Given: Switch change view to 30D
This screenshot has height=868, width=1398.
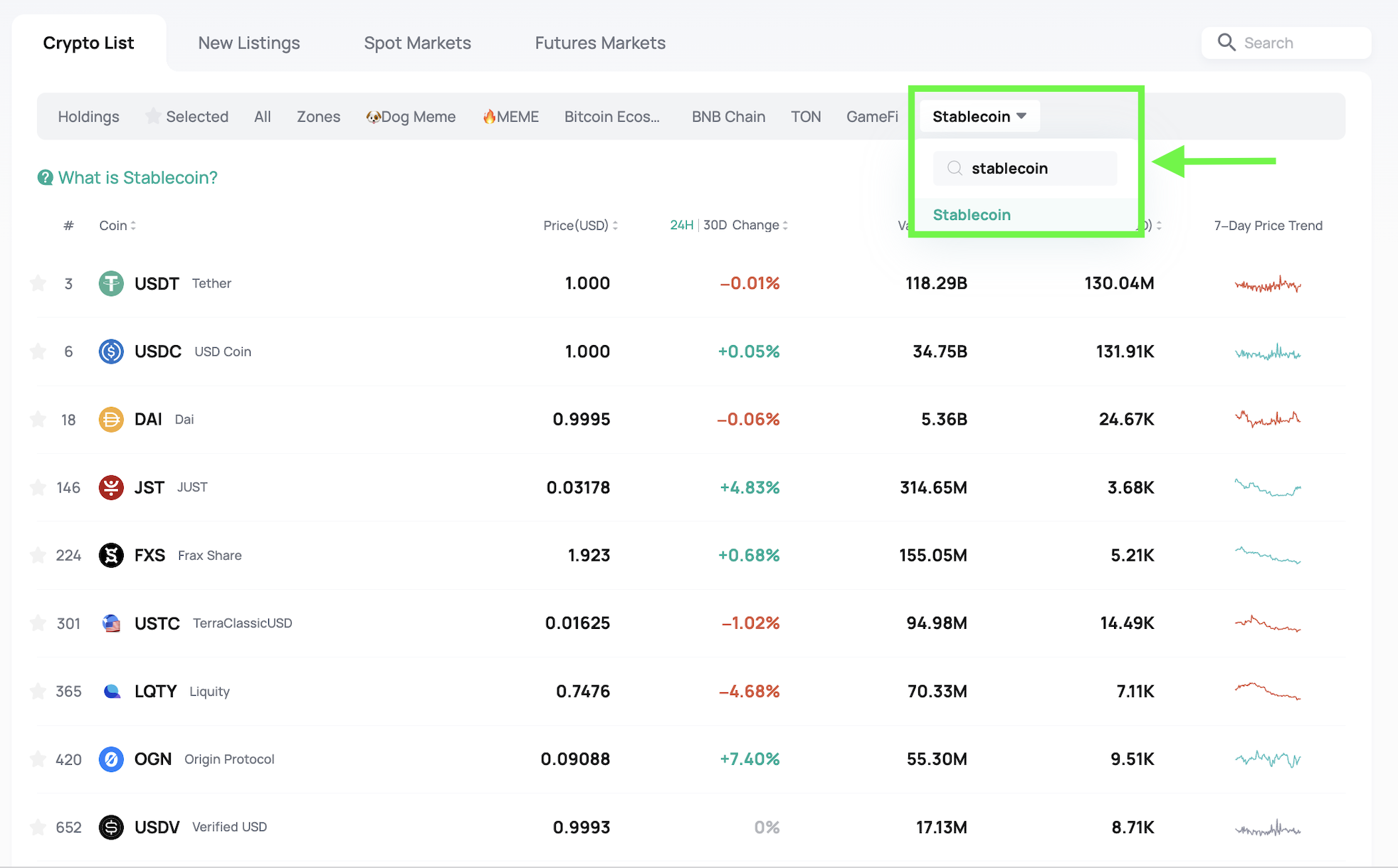Looking at the screenshot, I should click(715, 226).
